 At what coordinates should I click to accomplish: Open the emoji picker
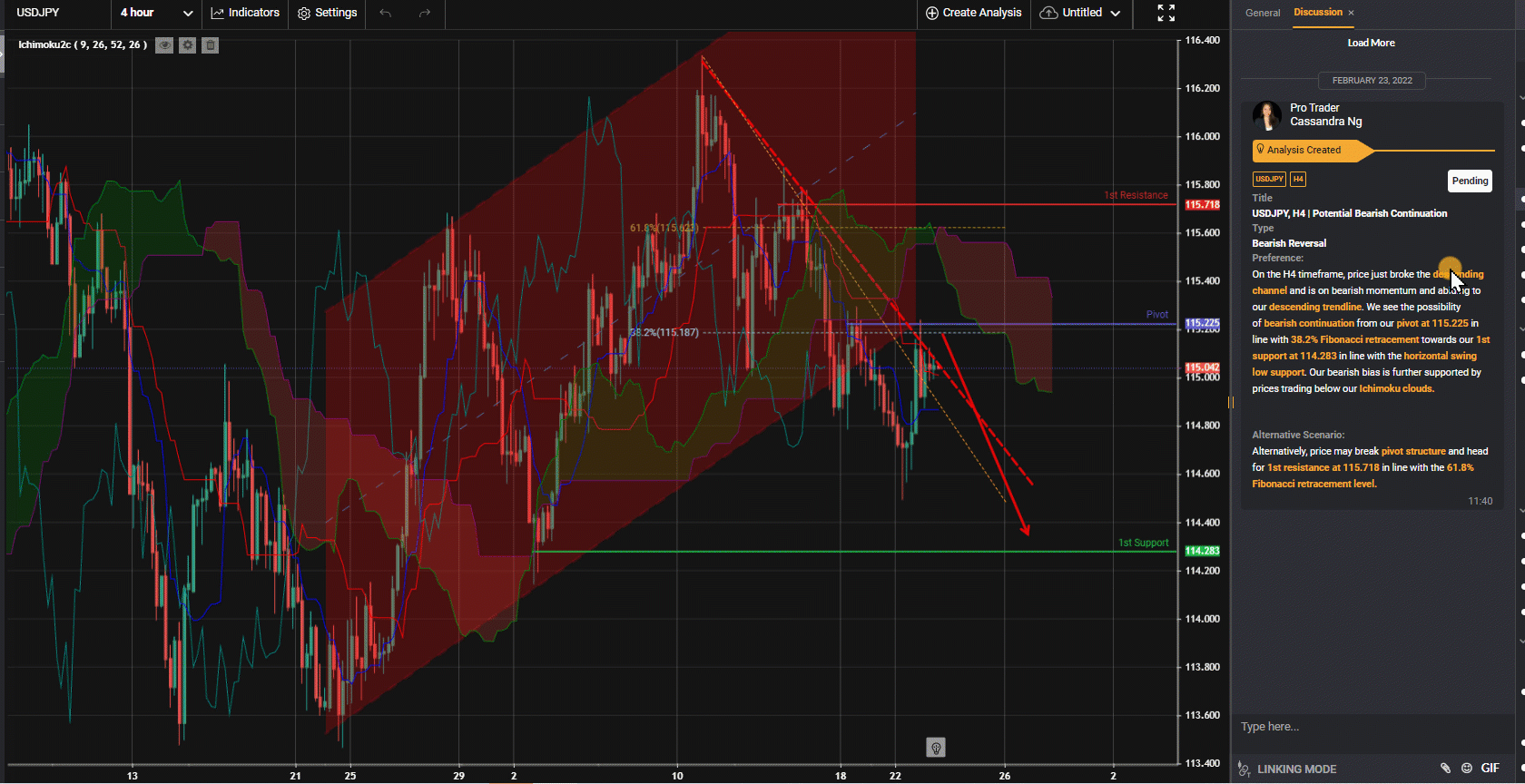[x=1467, y=769]
